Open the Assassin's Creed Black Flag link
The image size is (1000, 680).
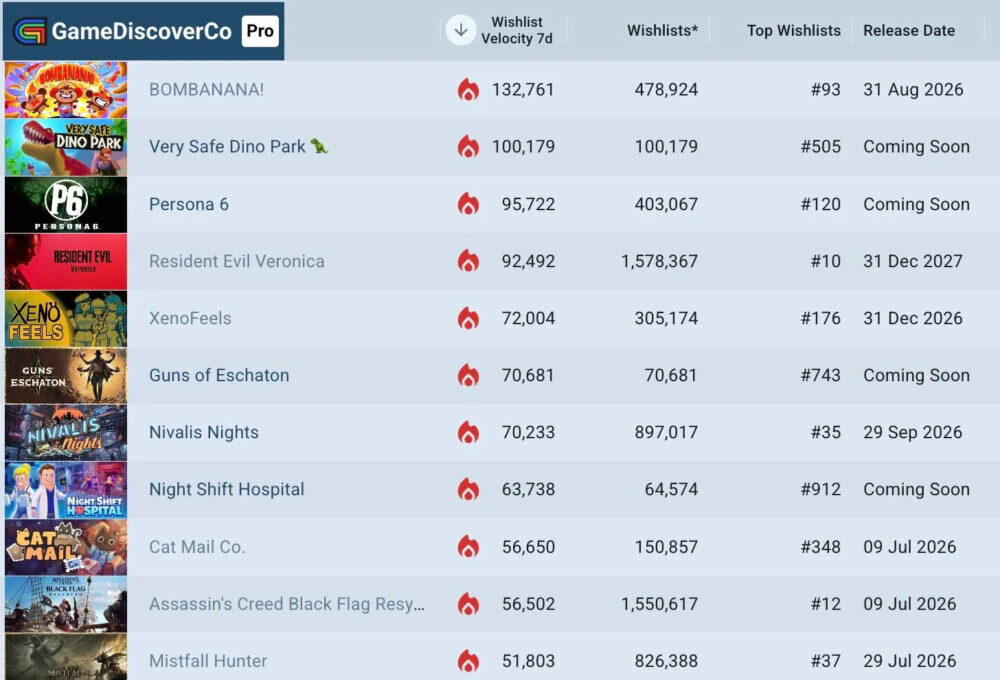click(x=287, y=604)
